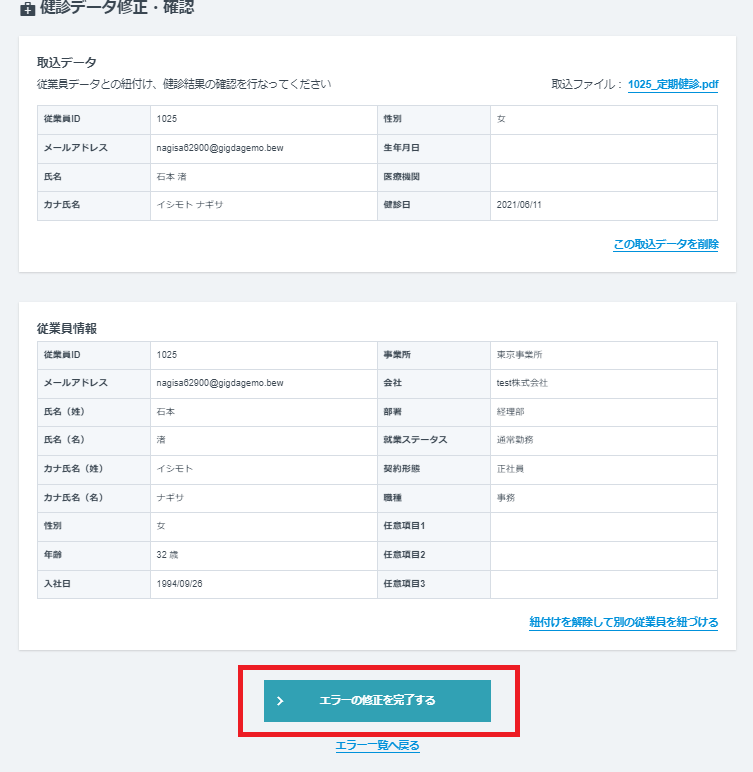Image resolution: width=753 pixels, height=772 pixels.
Task: Click the 任意項目3 label cell
Action: [434, 584]
